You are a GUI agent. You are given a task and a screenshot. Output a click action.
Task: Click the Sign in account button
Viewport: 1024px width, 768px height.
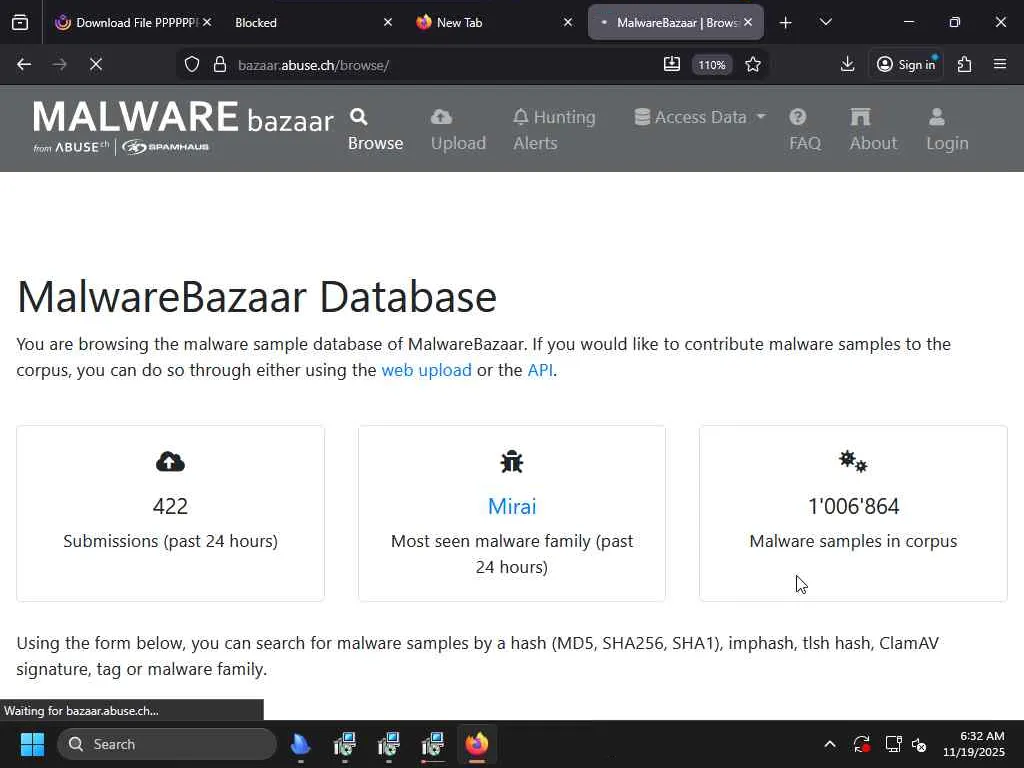(906, 64)
